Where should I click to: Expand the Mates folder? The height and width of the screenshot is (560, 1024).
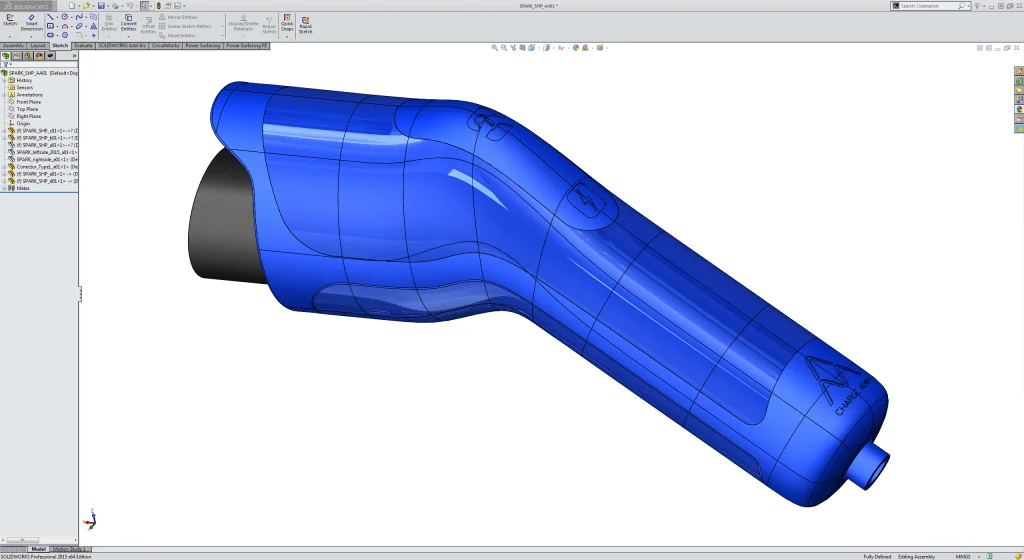6,188
